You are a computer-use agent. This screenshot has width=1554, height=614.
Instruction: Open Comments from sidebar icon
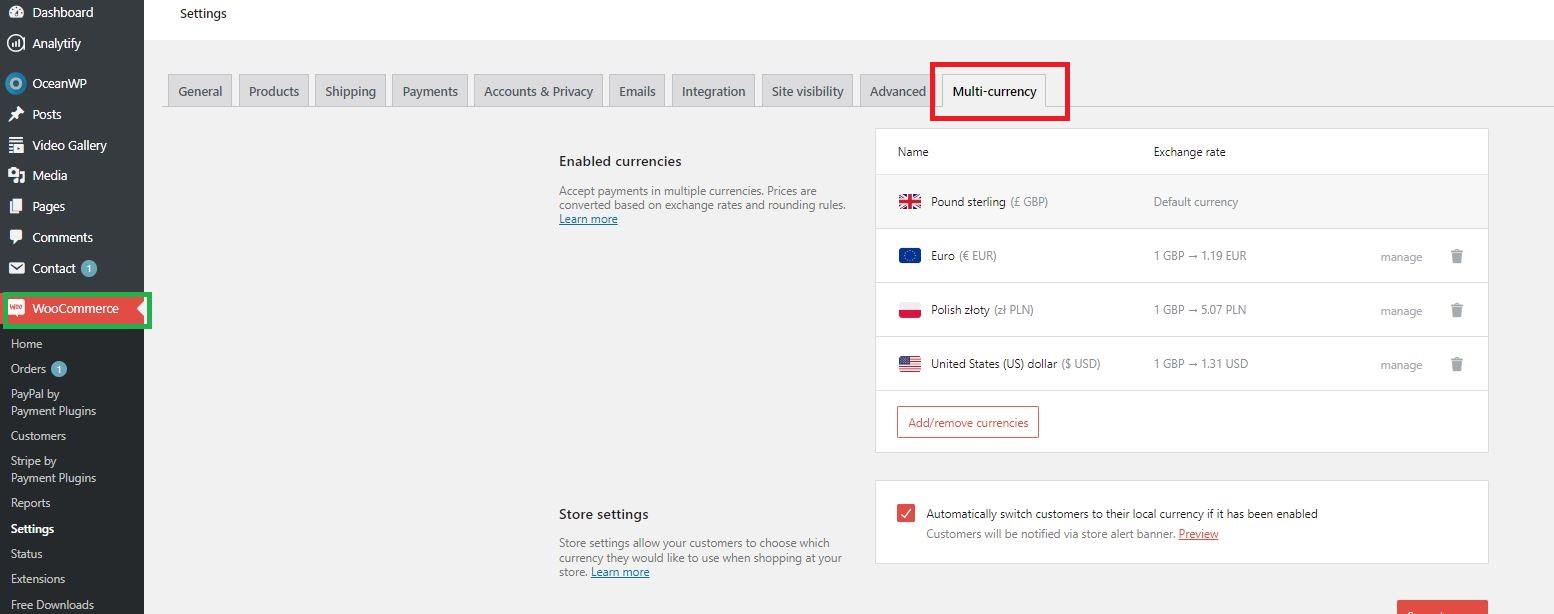coord(16,237)
